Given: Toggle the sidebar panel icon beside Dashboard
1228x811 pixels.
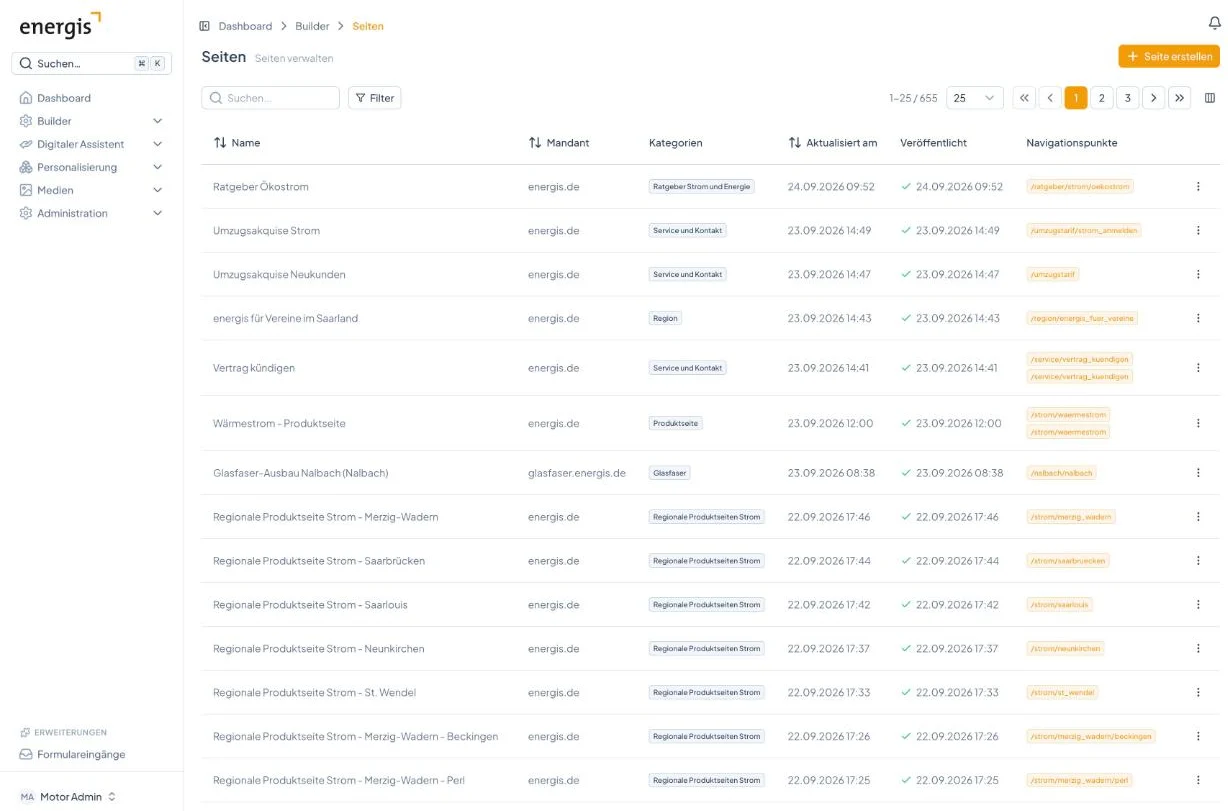Looking at the screenshot, I should 204,26.
